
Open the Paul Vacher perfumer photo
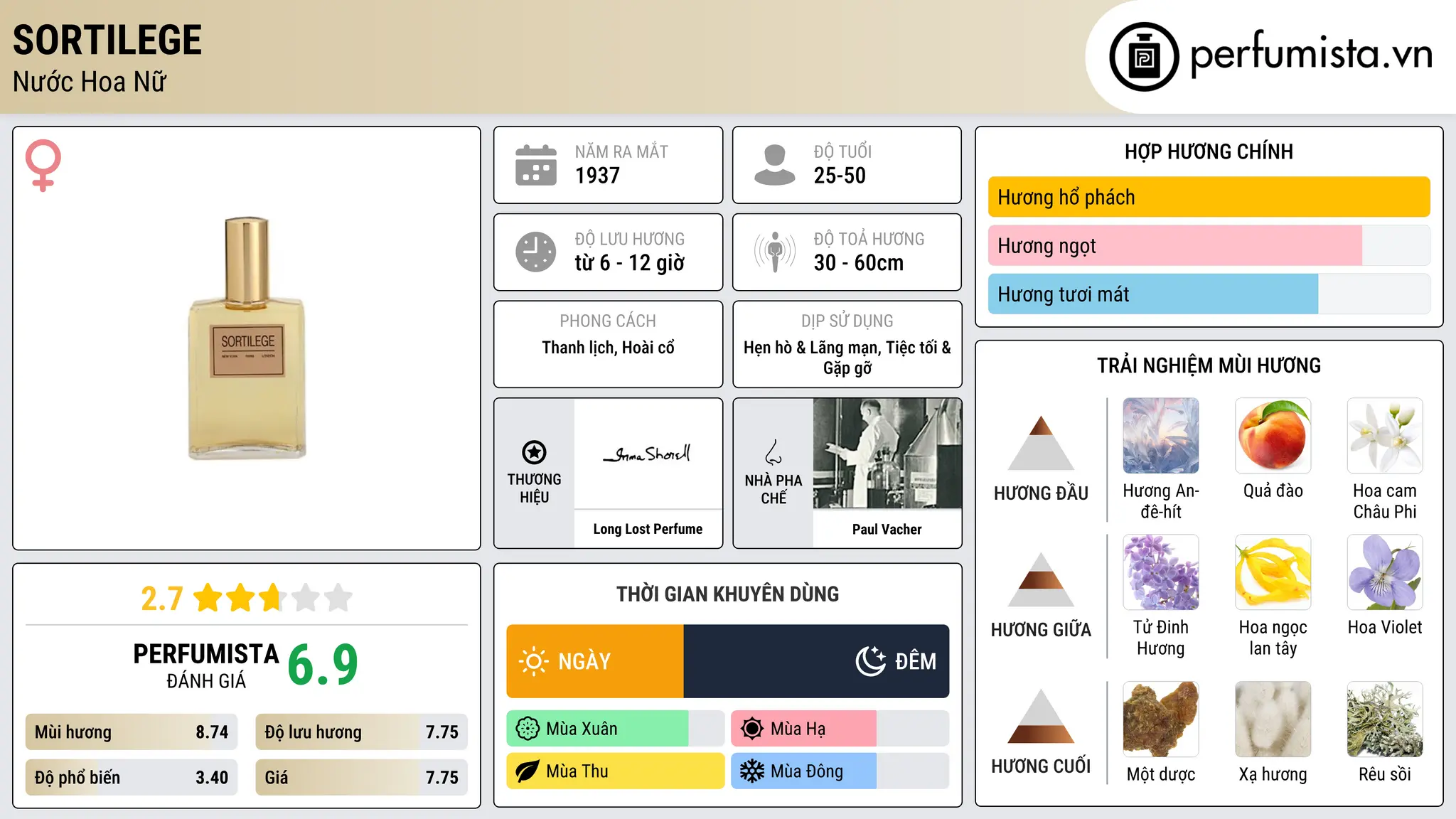coord(887,454)
